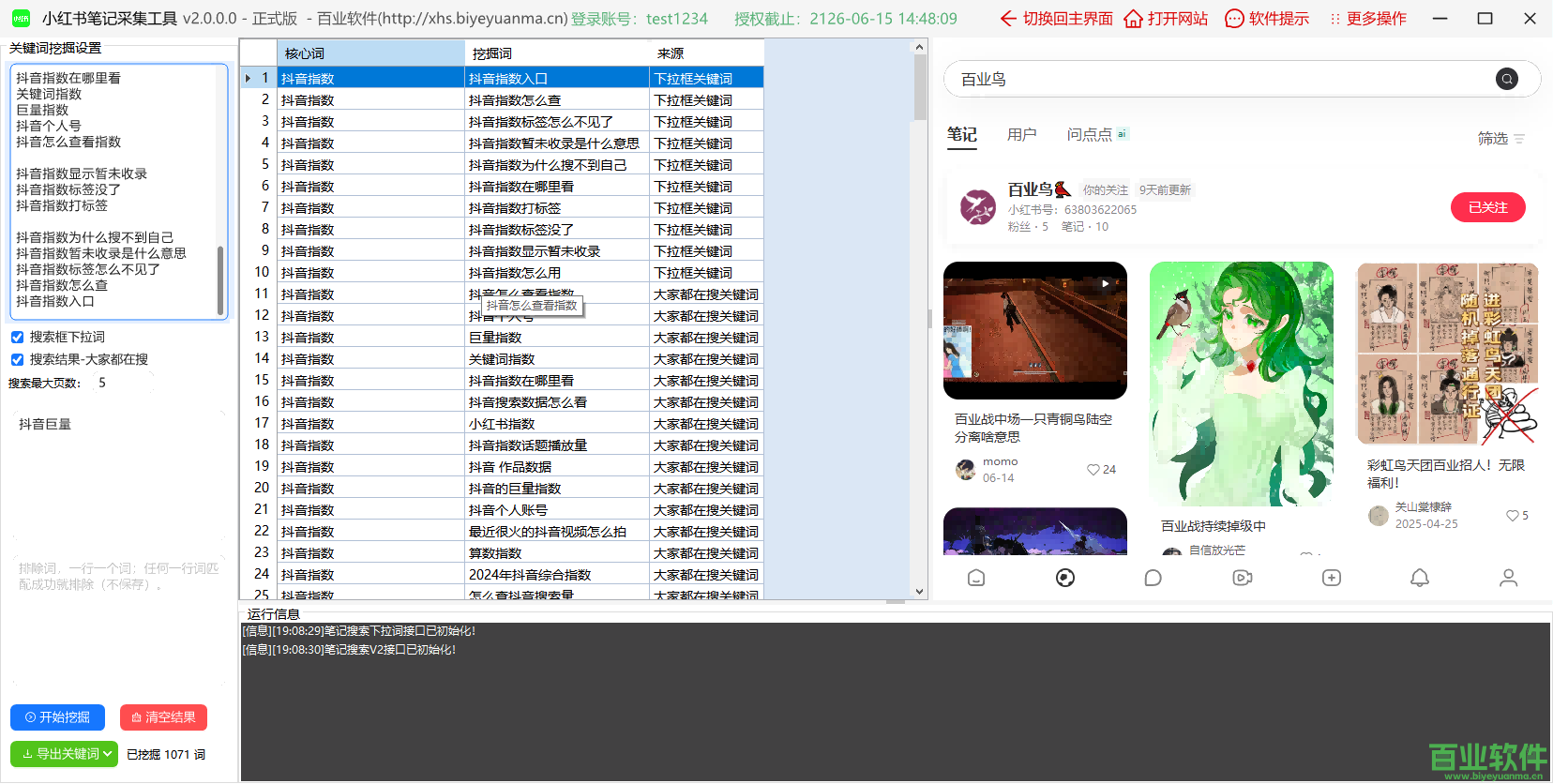Select the cell 巨量指数 in row 13
Viewport: 1553px width, 784px height.
coord(557,338)
